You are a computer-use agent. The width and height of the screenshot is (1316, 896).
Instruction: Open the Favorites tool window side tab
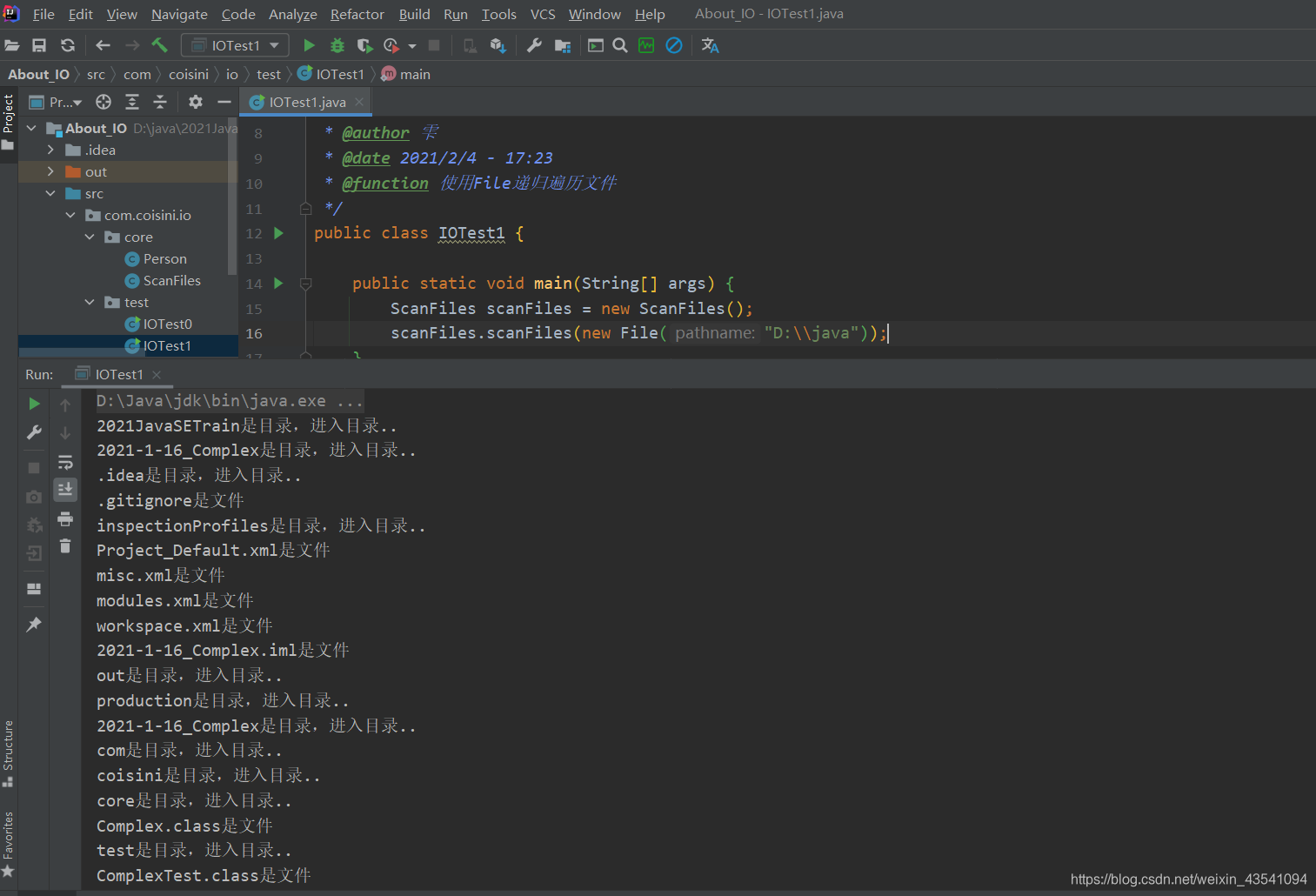(x=9, y=844)
